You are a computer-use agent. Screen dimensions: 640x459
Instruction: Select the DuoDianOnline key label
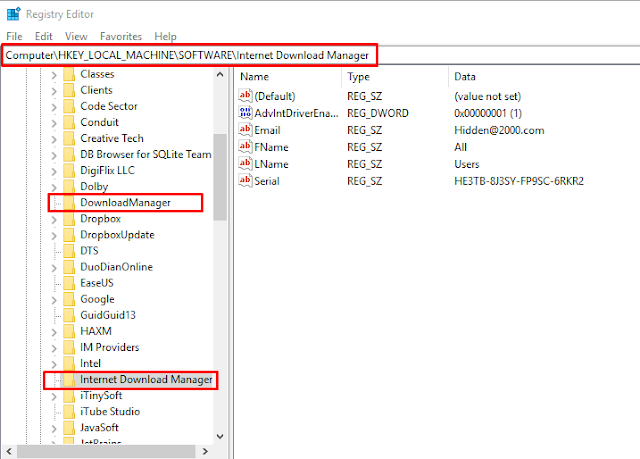[116, 267]
